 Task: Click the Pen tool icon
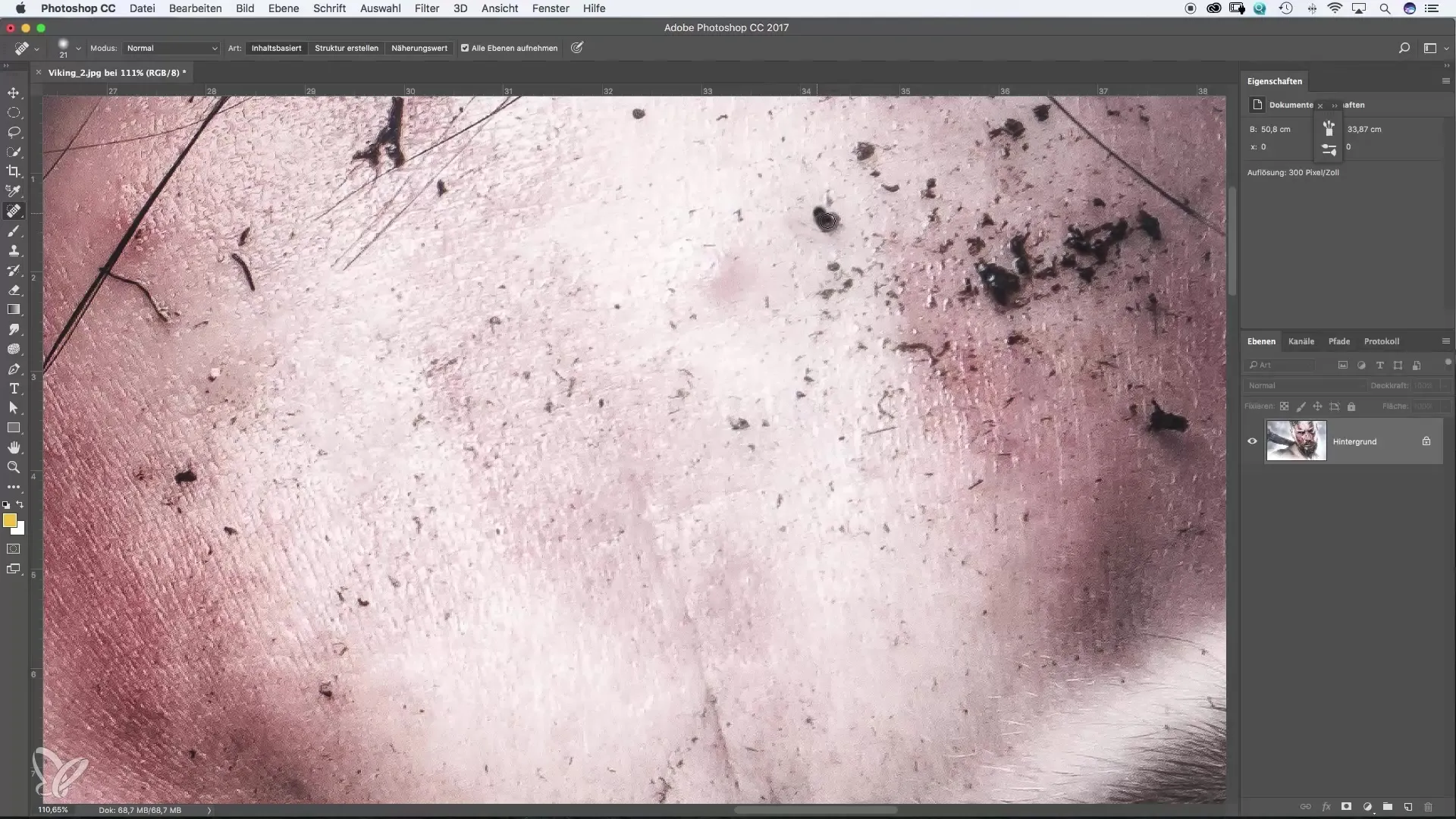[x=14, y=369]
